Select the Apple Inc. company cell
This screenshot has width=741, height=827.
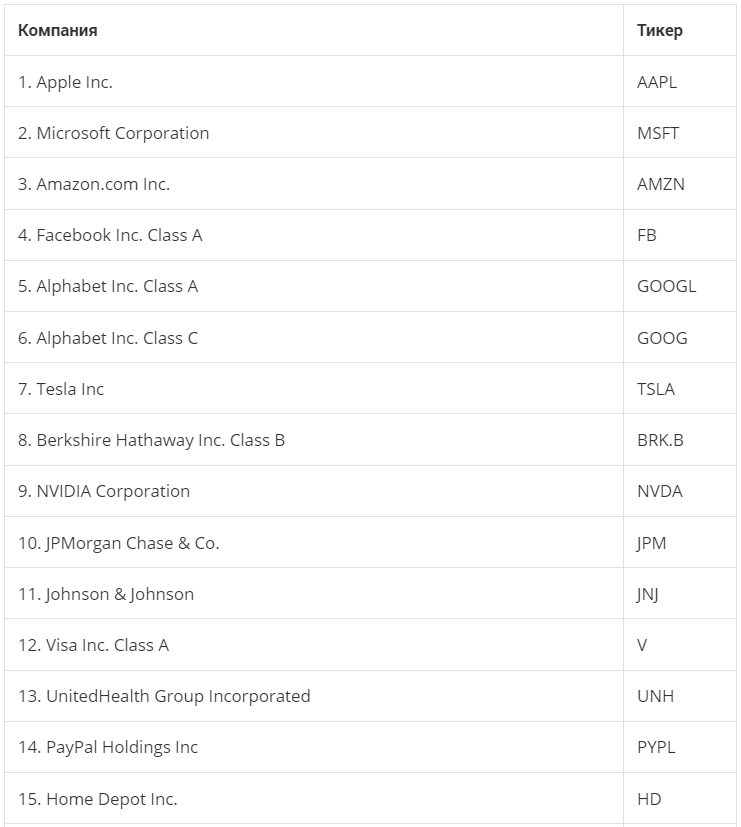coord(65,82)
